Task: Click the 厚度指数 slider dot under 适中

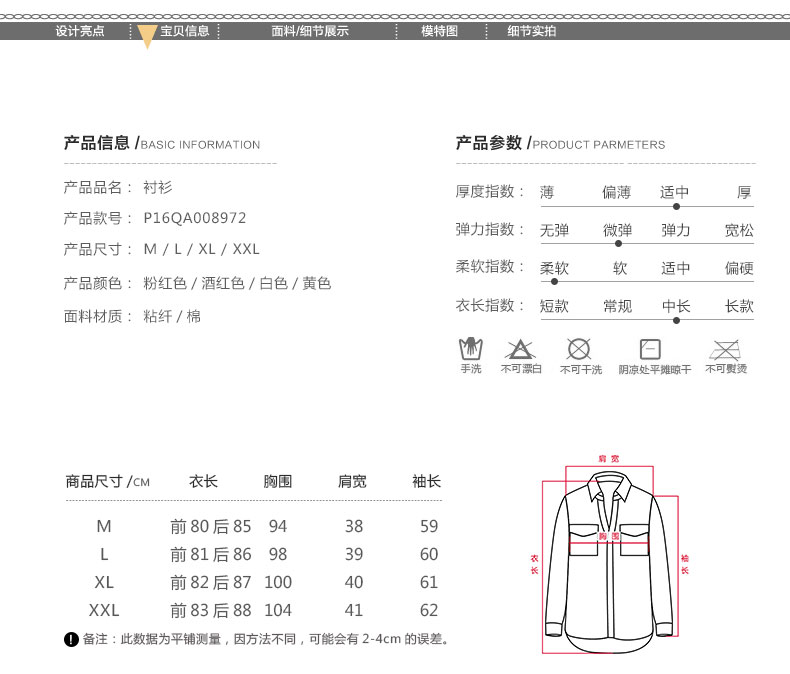Action: pyautogui.click(x=676, y=207)
